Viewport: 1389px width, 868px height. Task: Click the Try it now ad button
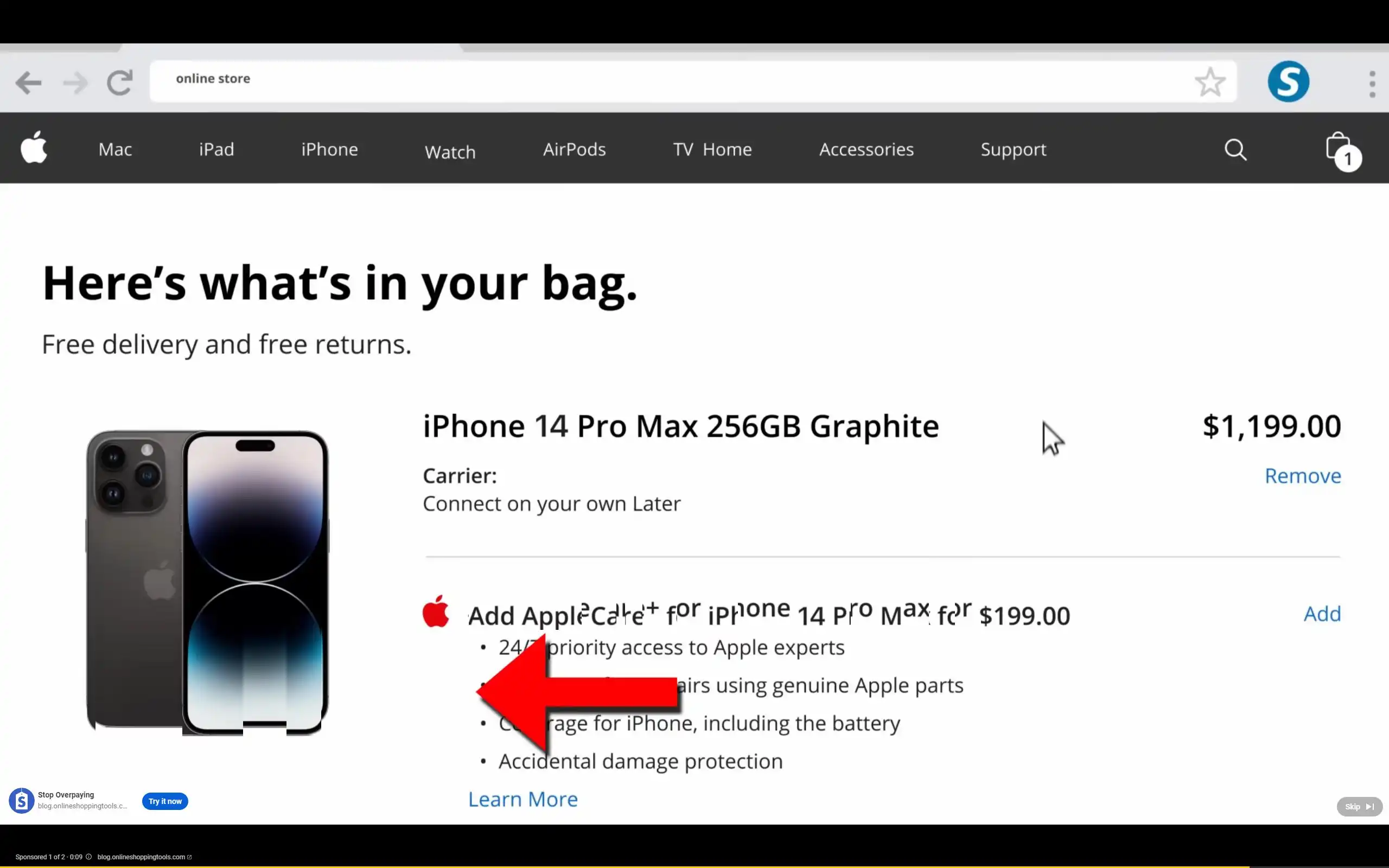165,801
